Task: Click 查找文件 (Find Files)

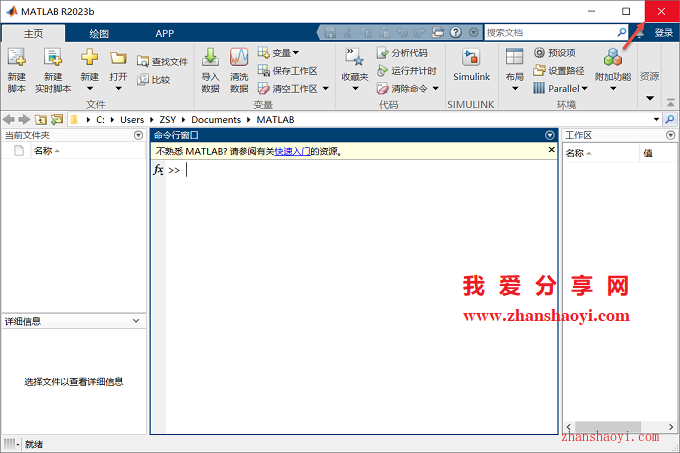Action: [x=162, y=62]
